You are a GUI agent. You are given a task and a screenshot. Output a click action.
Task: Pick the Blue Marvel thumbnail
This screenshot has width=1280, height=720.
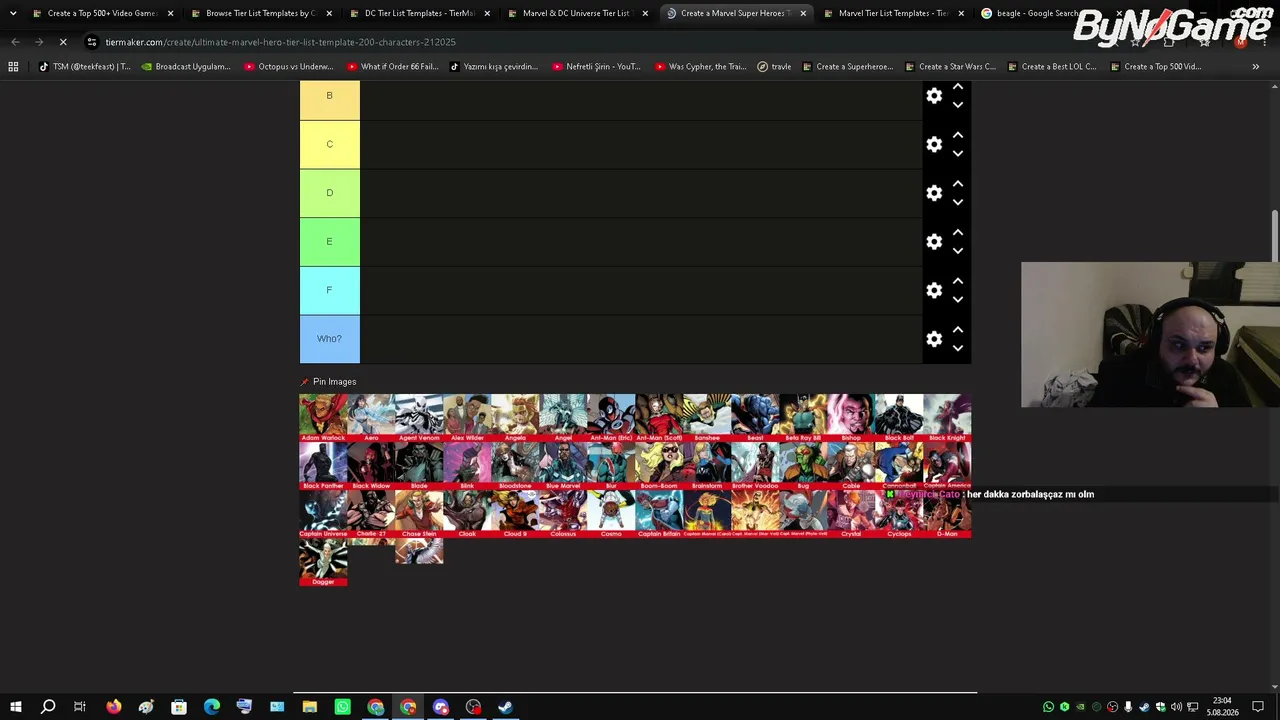coord(563,466)
